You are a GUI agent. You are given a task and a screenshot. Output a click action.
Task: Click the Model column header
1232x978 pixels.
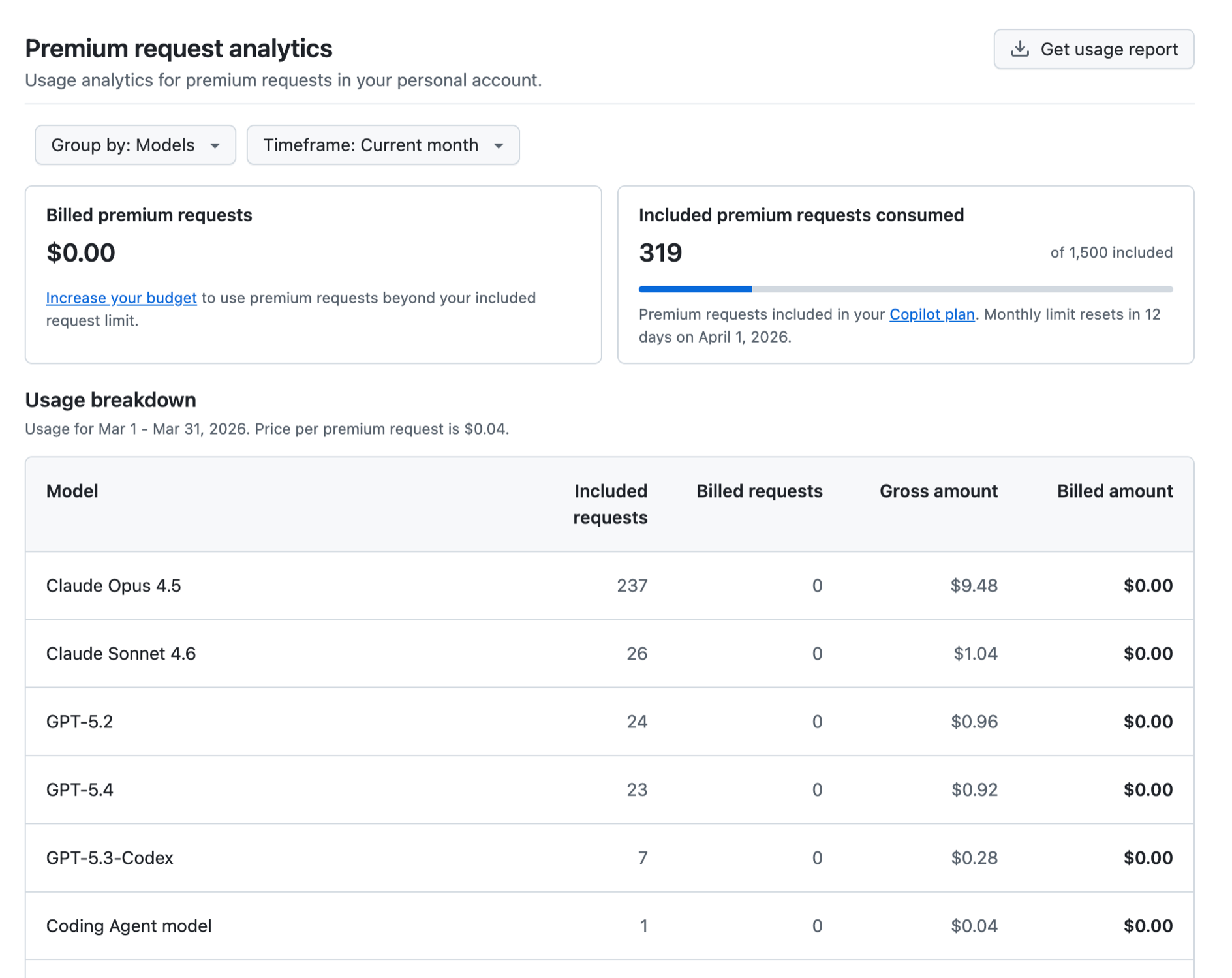tap(72, 491)
